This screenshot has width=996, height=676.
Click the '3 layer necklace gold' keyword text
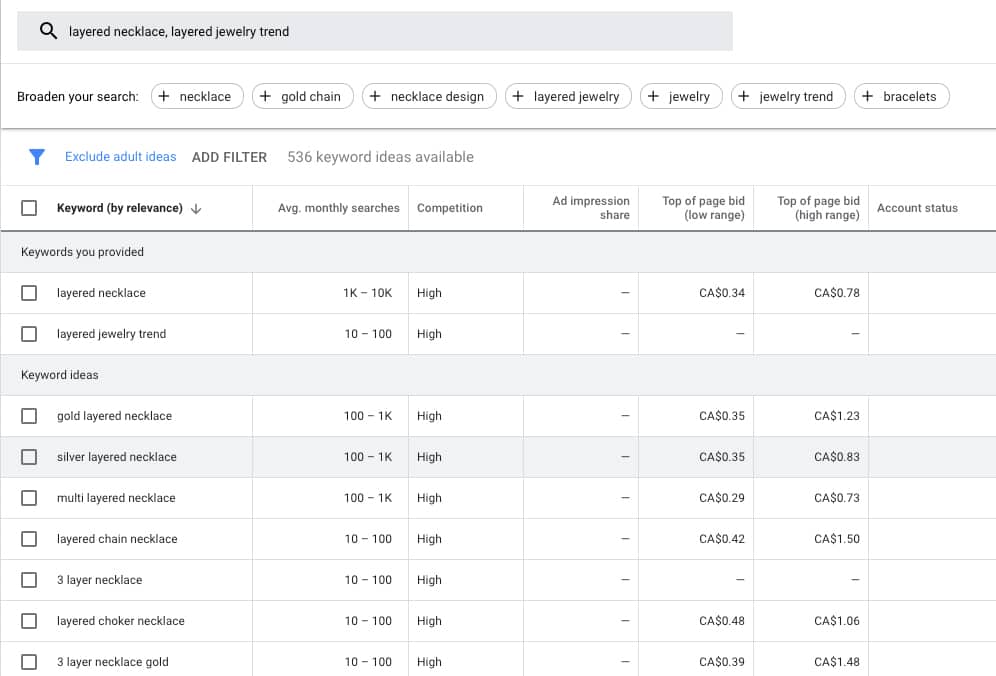113,662
